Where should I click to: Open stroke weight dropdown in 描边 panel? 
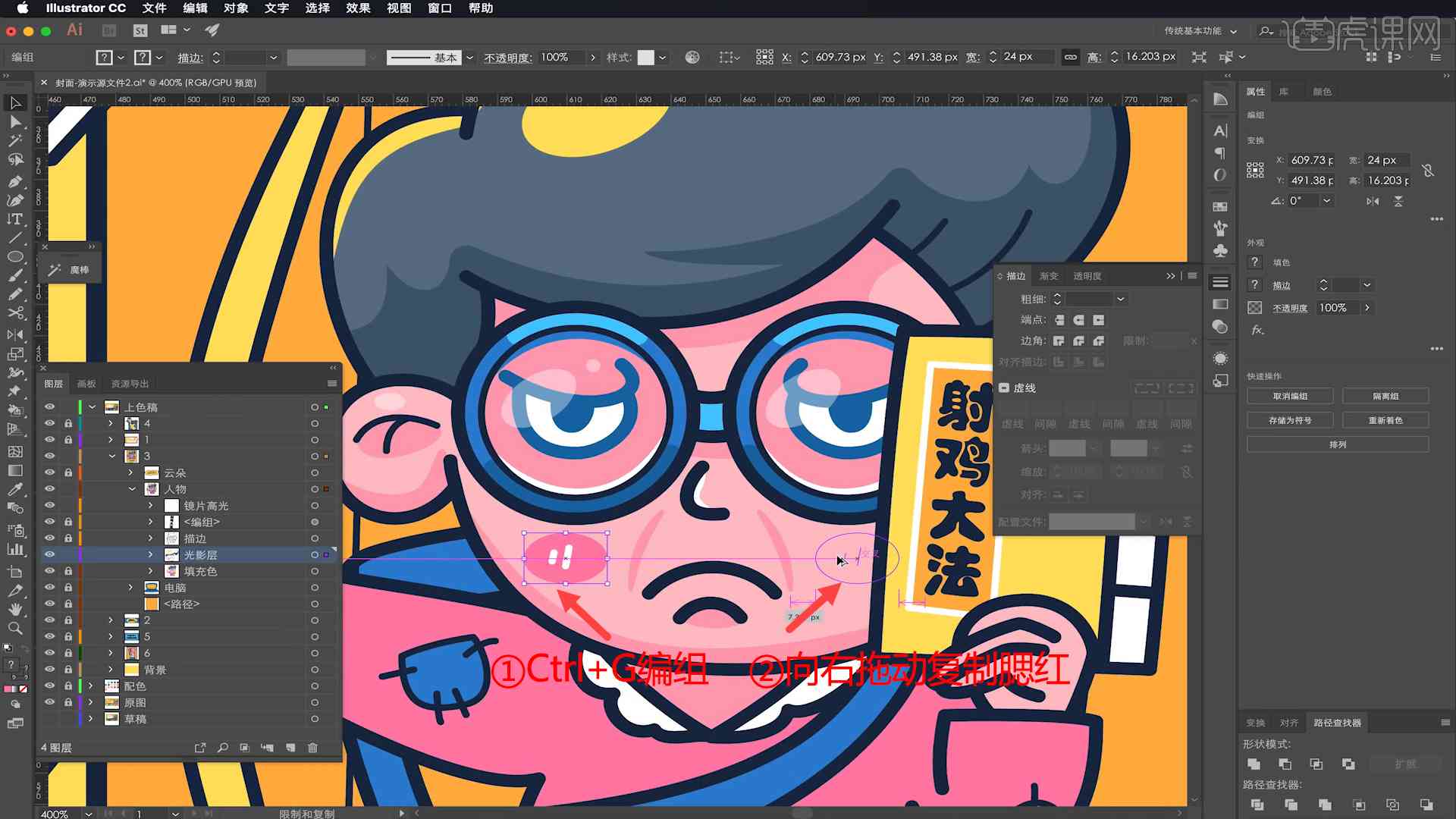coord(1120,299)
